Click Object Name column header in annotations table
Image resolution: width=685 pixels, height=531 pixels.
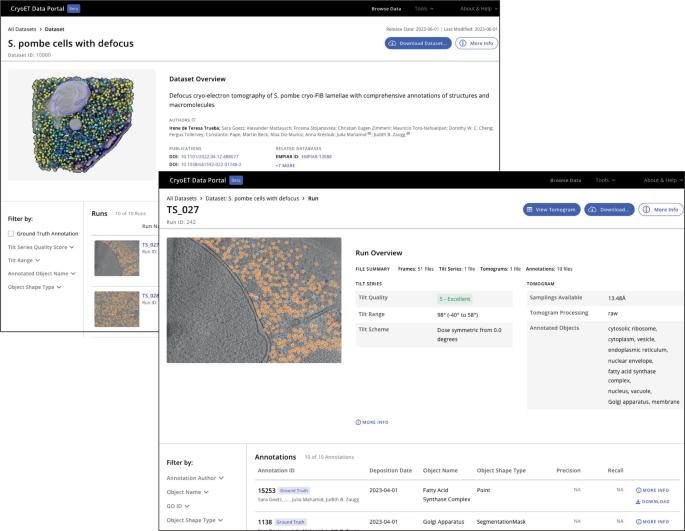440,471
